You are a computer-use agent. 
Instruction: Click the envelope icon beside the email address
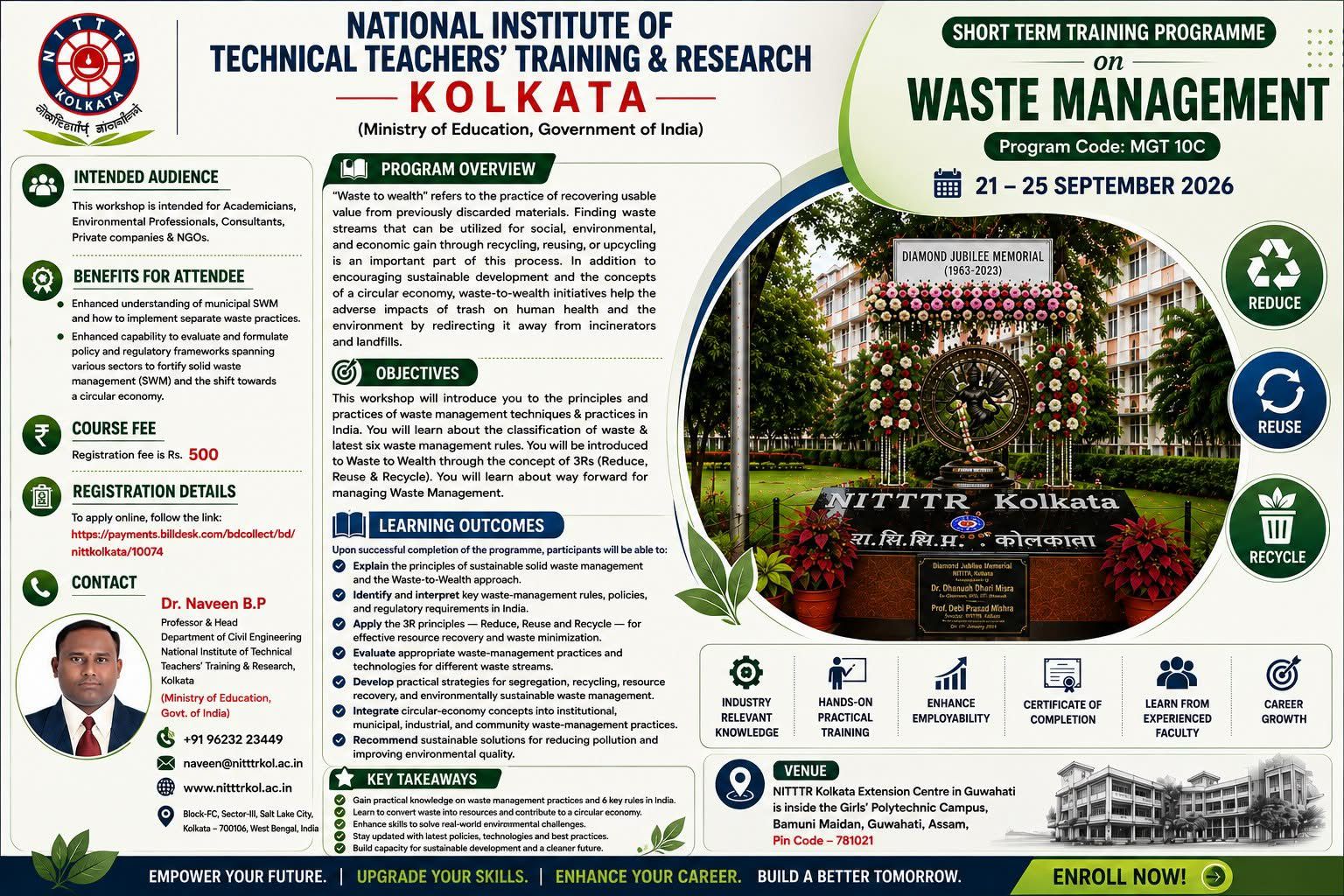pos(166,763)
